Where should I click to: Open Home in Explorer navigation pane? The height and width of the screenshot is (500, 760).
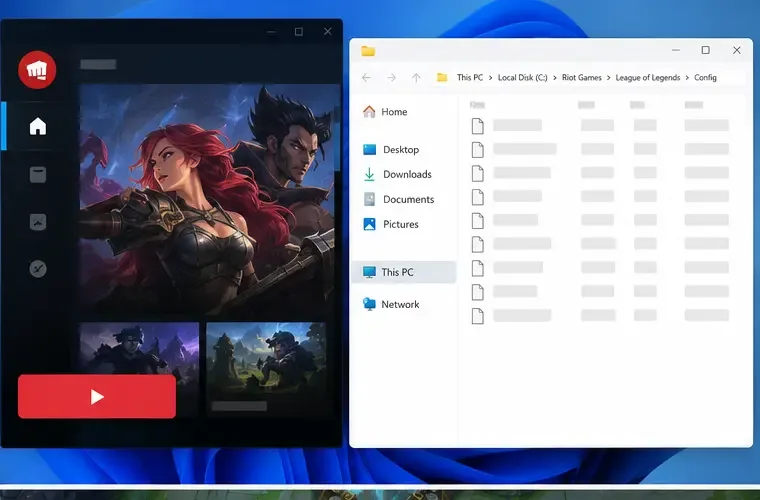pos(404,112)
